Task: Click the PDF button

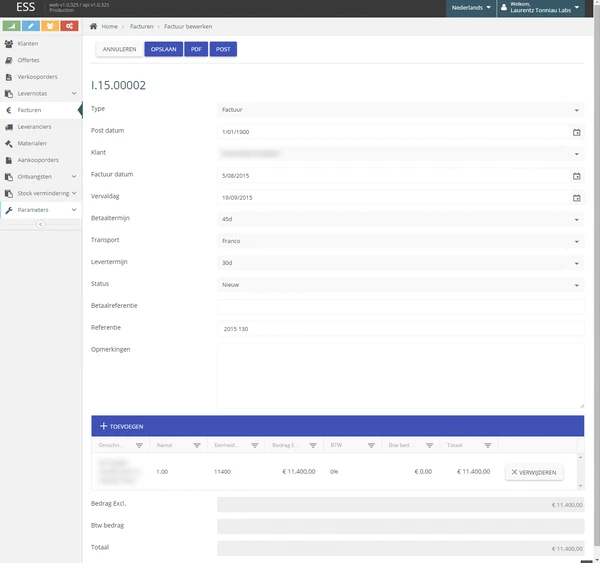Action: (x=196, y=49)
